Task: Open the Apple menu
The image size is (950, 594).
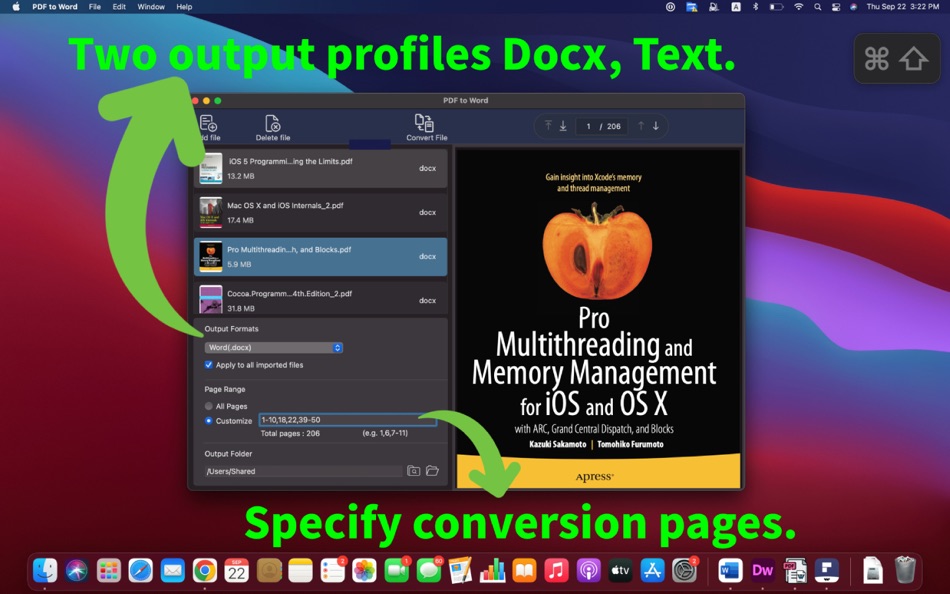Action: point(16,7)
